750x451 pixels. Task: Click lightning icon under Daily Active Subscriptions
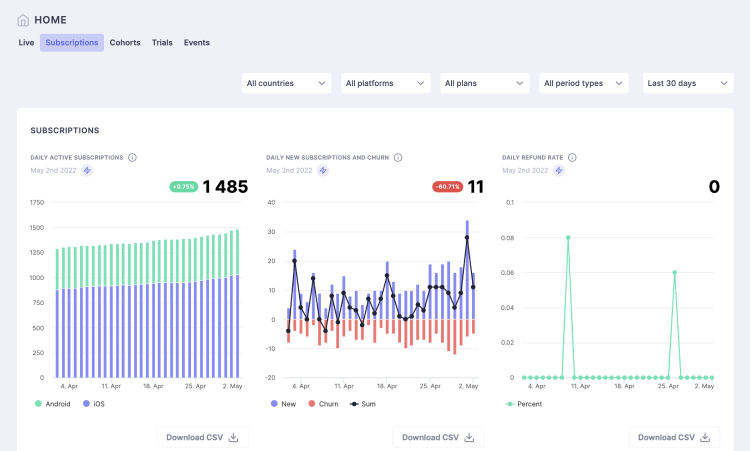click(87, 170)
